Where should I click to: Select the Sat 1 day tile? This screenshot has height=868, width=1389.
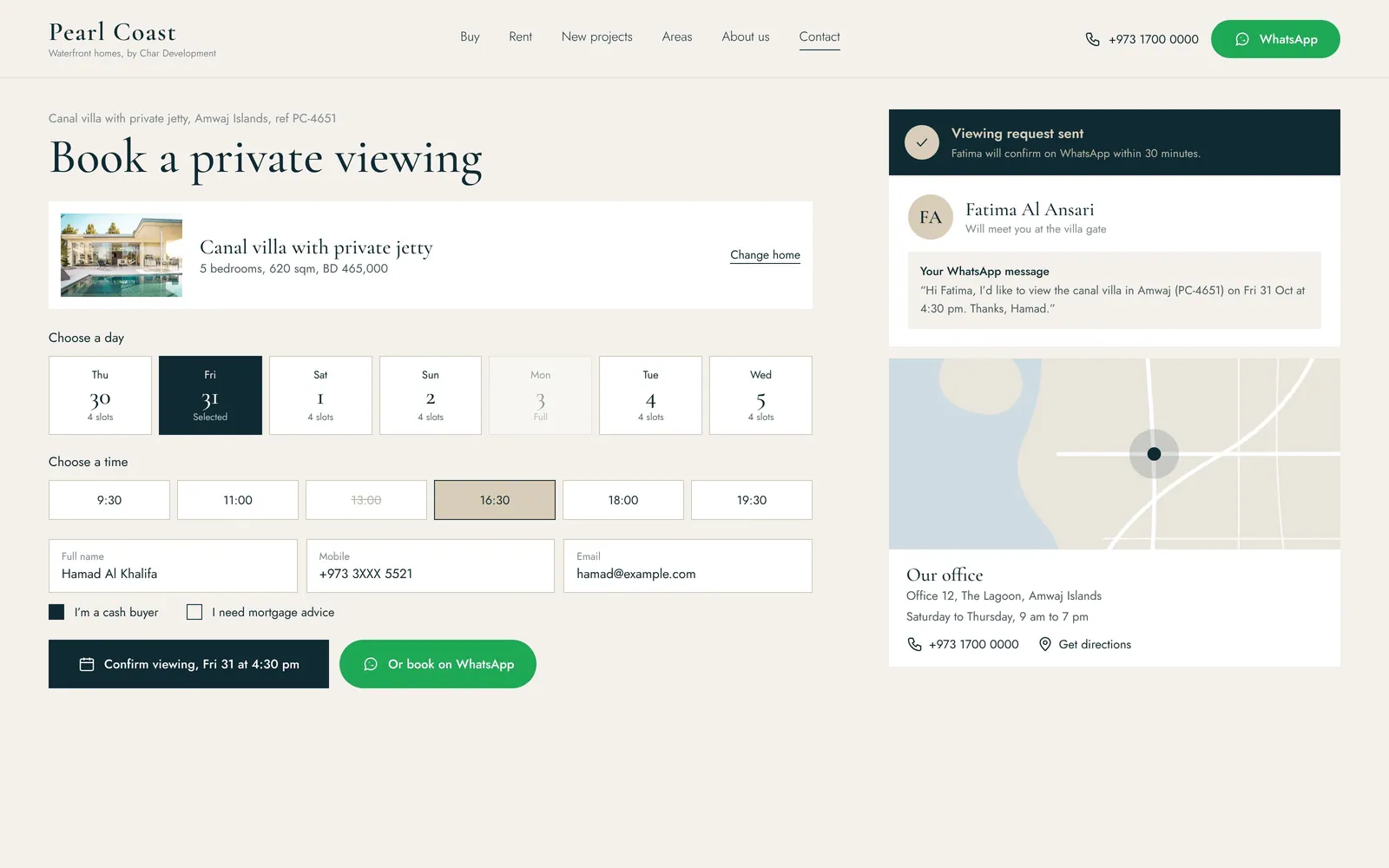coord(320,395)
